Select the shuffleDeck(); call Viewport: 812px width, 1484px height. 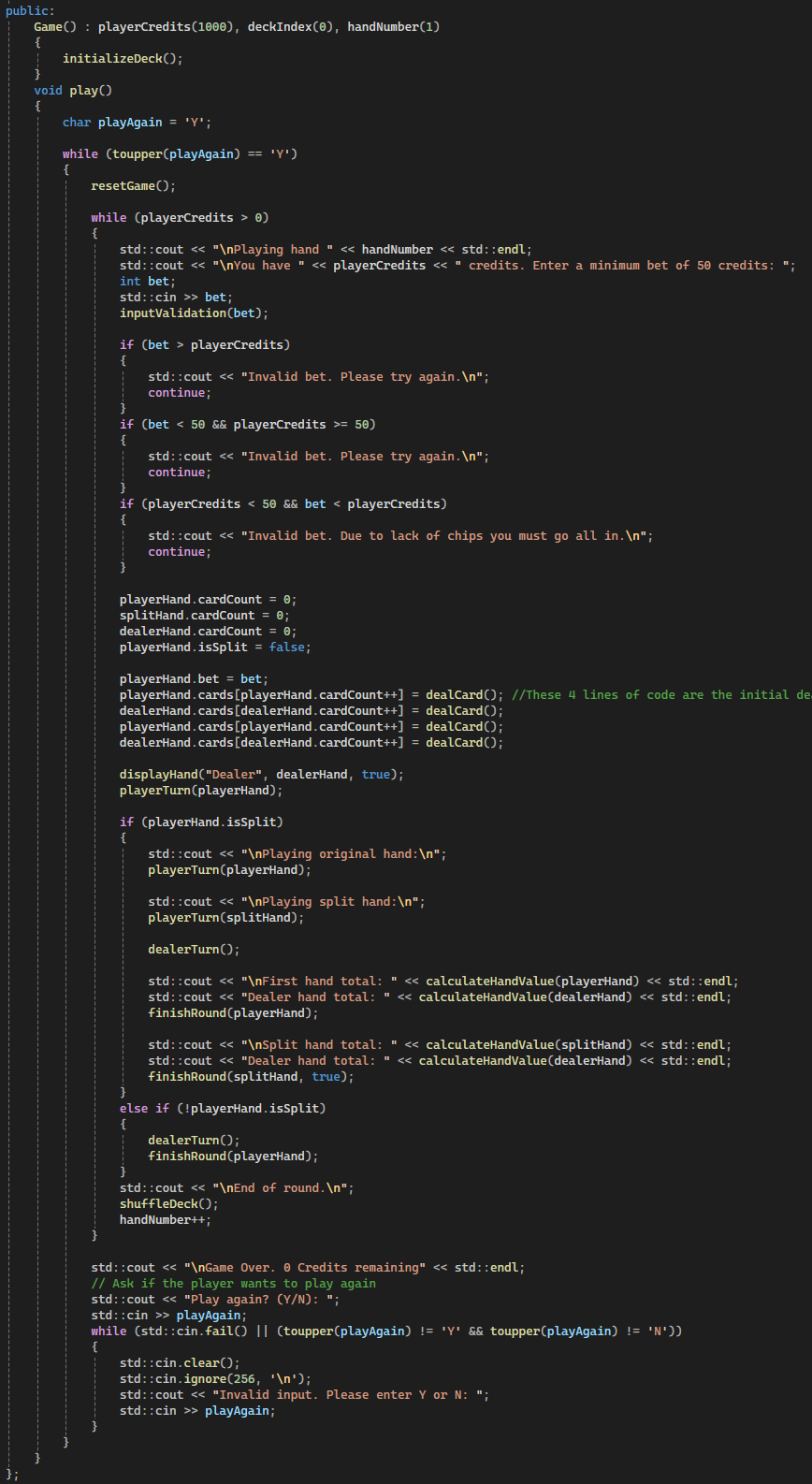click(x=168, y=1203)
